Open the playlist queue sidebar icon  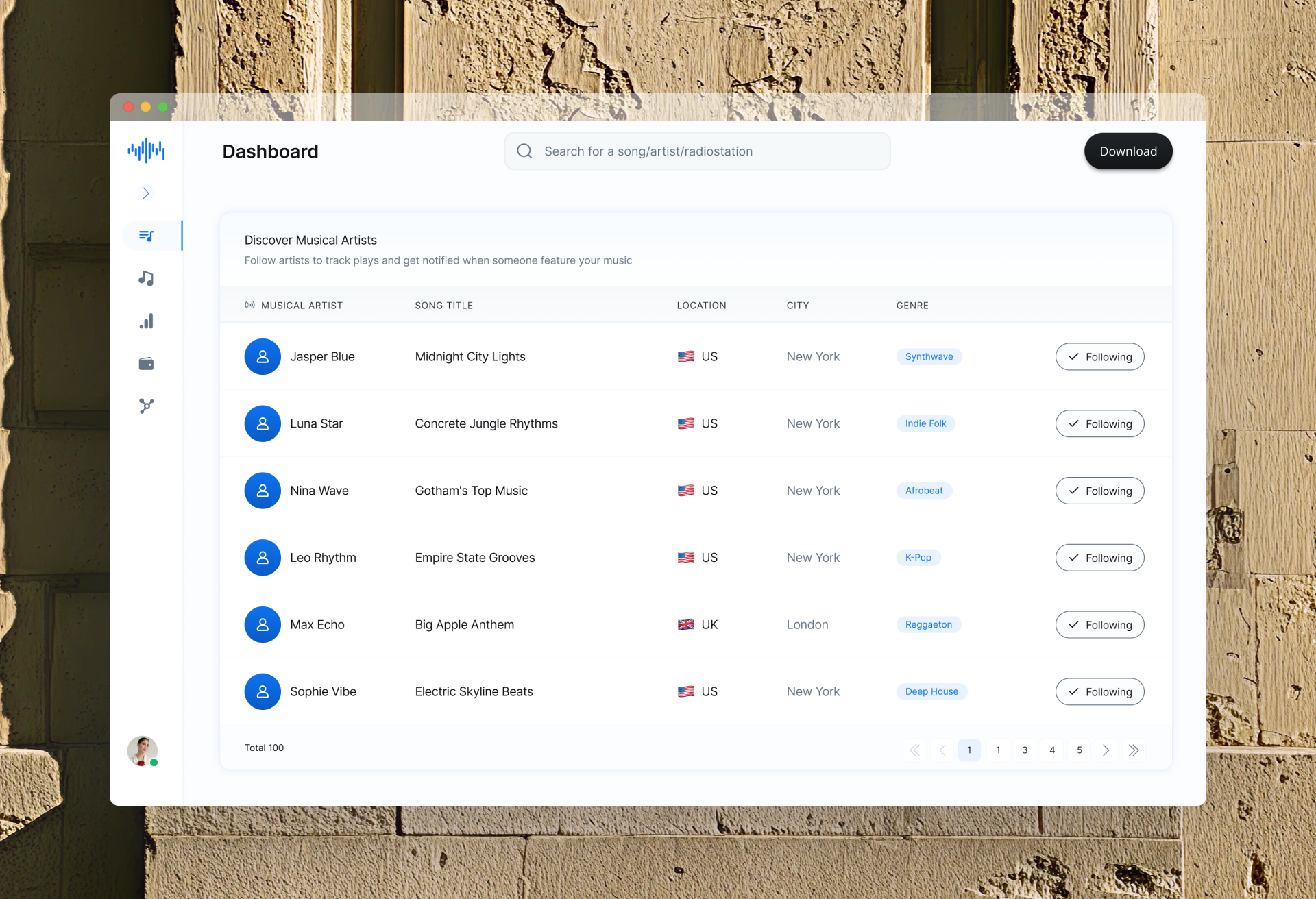tap(146, 236)
